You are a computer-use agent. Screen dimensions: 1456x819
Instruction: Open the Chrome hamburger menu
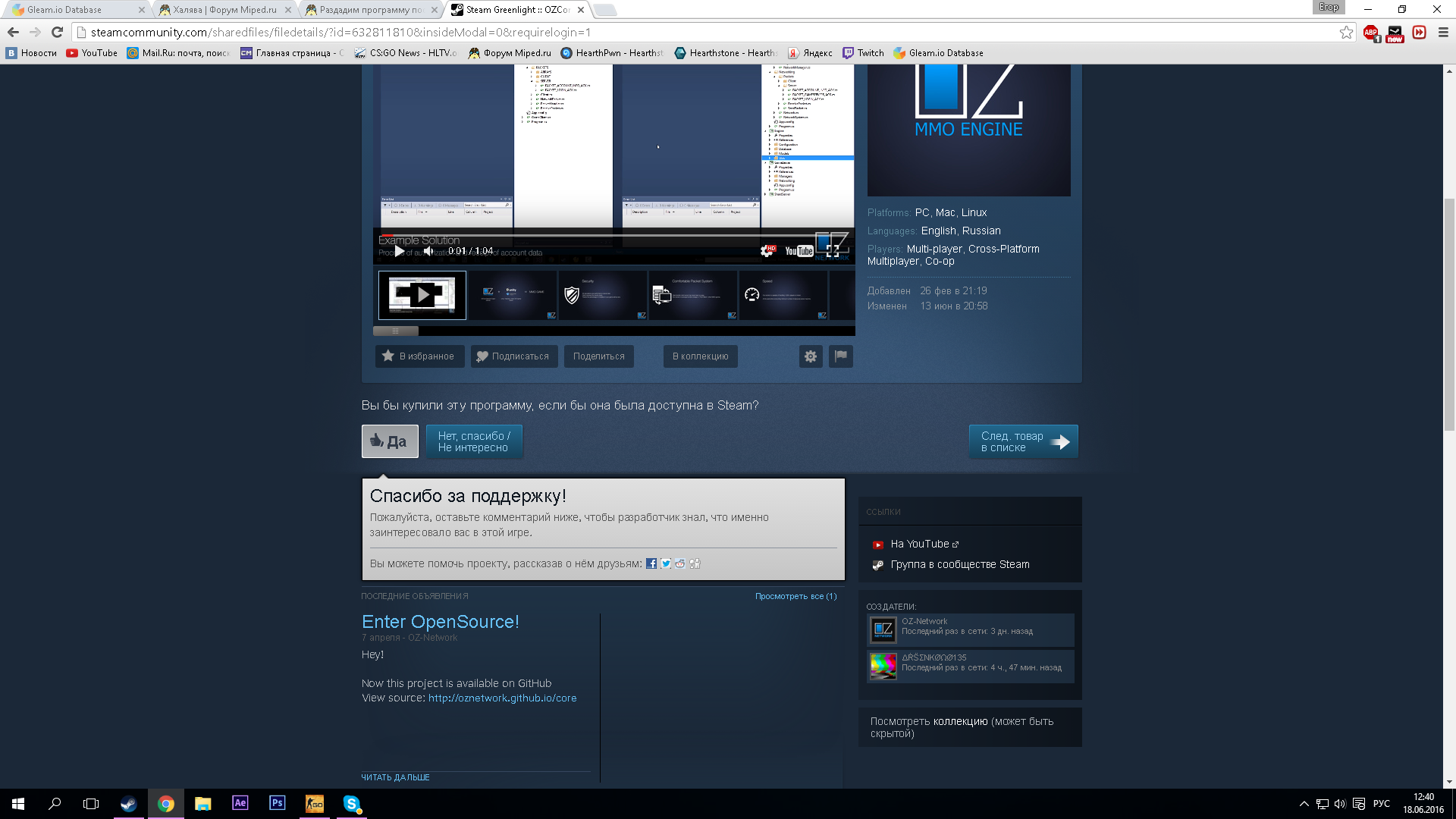coord(1443,32)
